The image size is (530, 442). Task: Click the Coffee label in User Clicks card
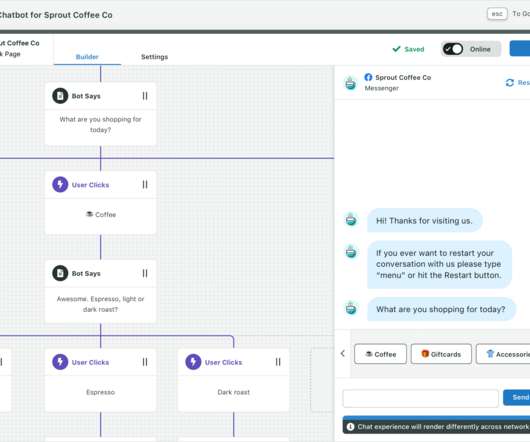pyautogui.click(x=101, y=215)
